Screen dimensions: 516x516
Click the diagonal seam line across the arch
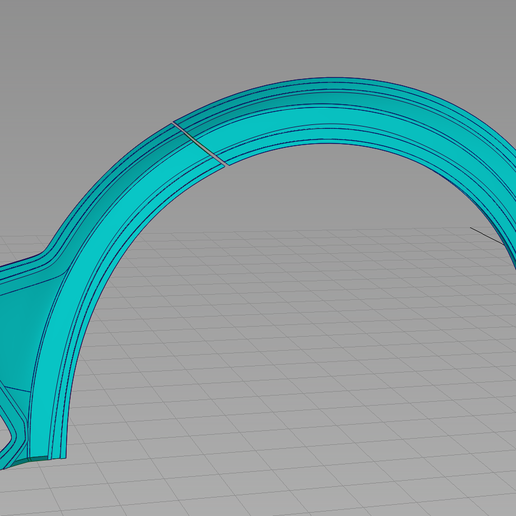point(200,144)
